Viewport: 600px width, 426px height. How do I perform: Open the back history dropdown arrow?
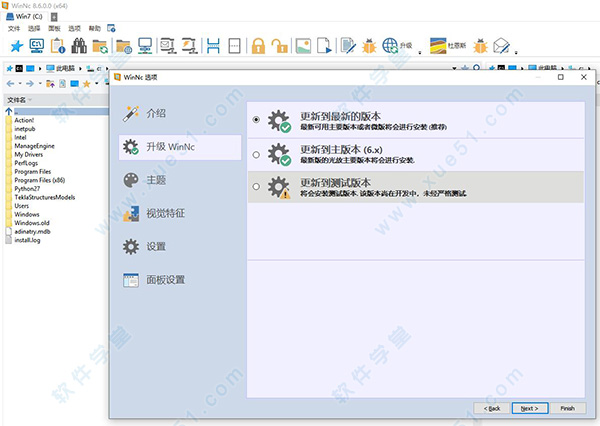(x=20, y=83)
